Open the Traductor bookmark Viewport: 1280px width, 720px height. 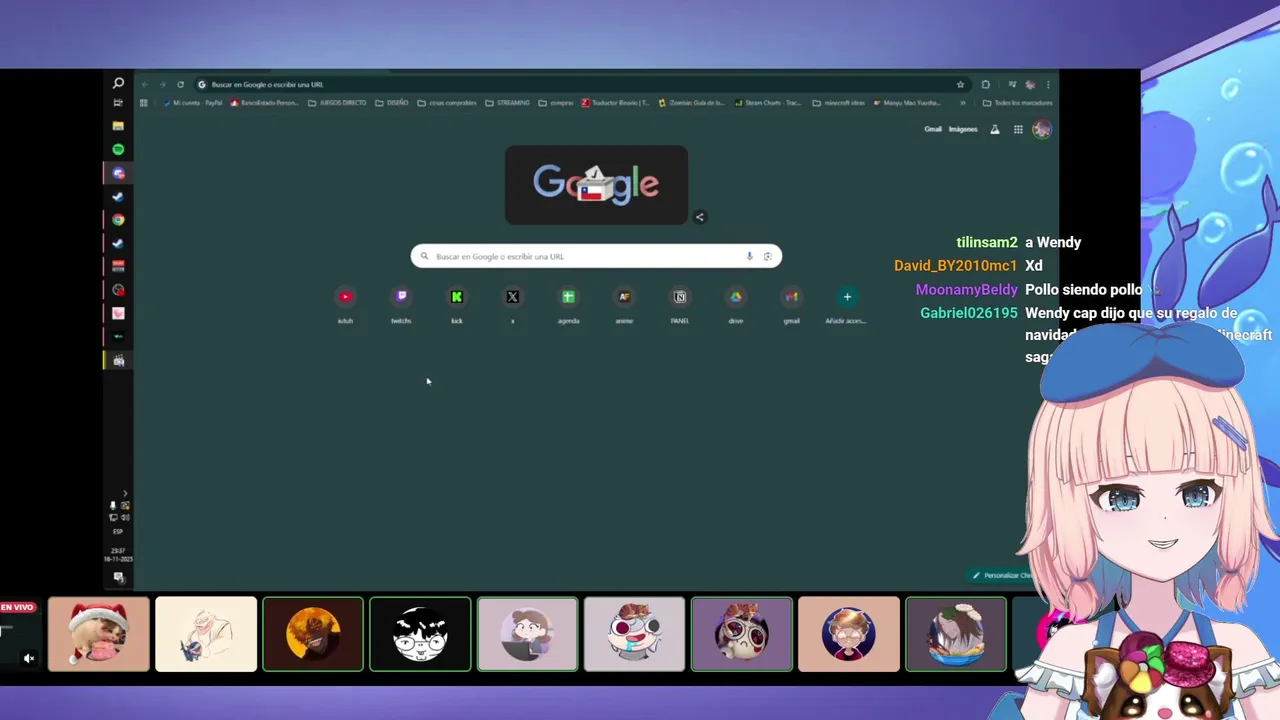point(616,103)
